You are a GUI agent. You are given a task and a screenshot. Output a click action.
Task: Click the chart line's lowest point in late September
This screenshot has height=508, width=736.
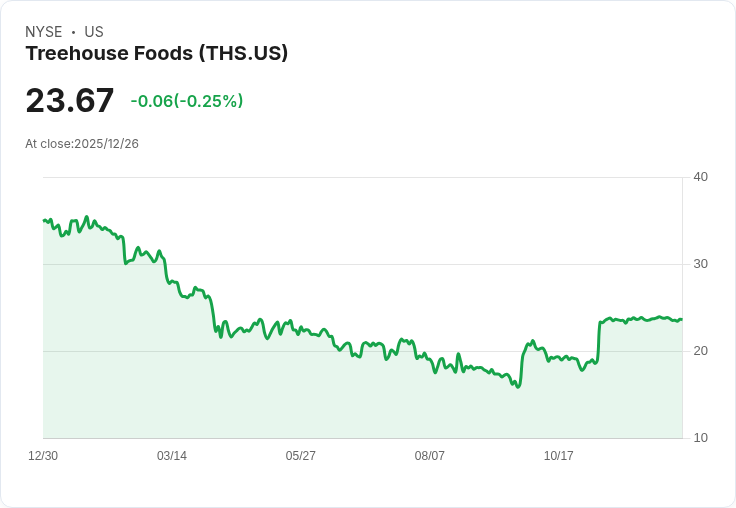pyautogui.click(x=518, y=387)
